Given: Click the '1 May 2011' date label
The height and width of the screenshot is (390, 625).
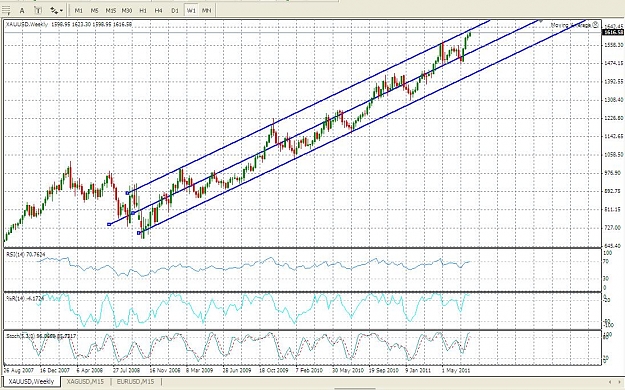Looking at the screenshot, I should (x=456, y=370).
